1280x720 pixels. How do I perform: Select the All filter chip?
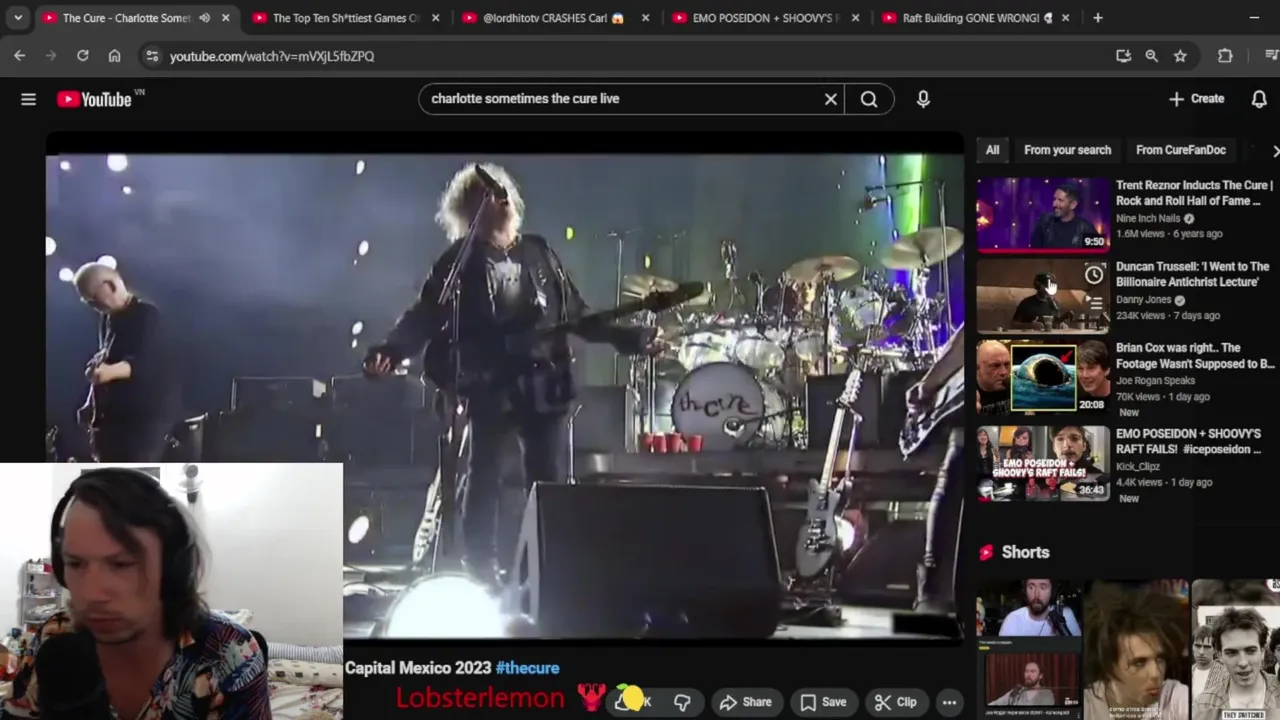coord(992,150)
